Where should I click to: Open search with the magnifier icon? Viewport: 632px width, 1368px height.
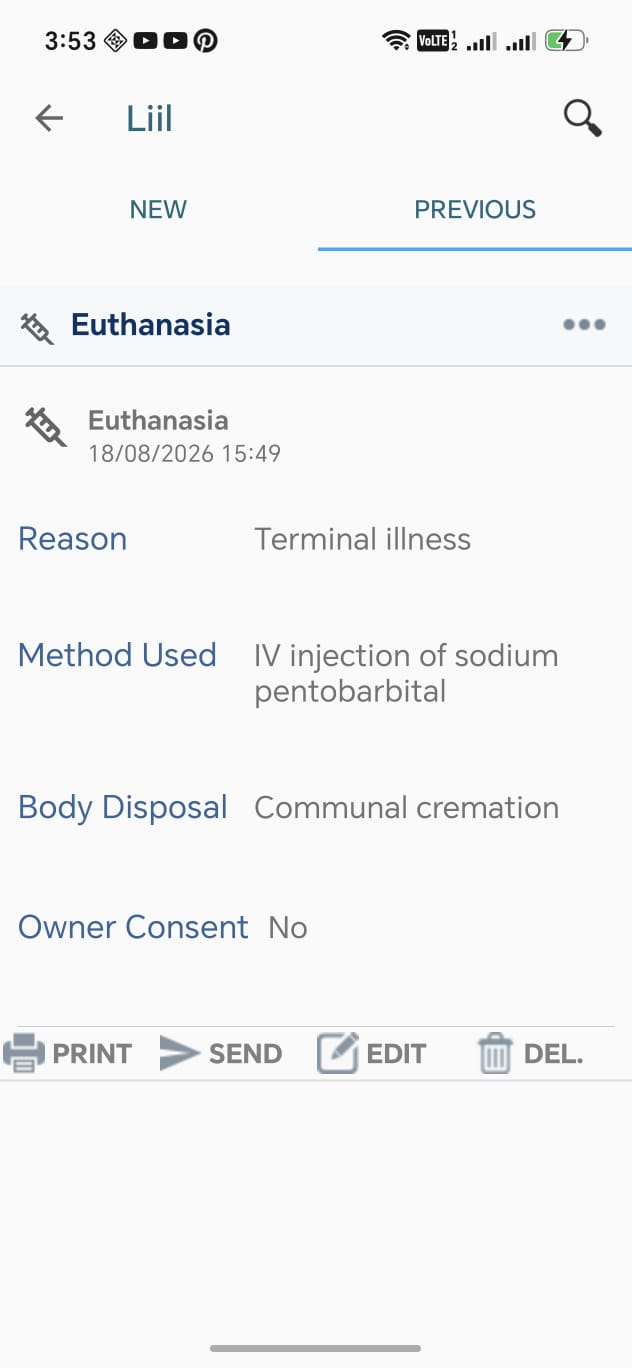(x=583, y=118)
